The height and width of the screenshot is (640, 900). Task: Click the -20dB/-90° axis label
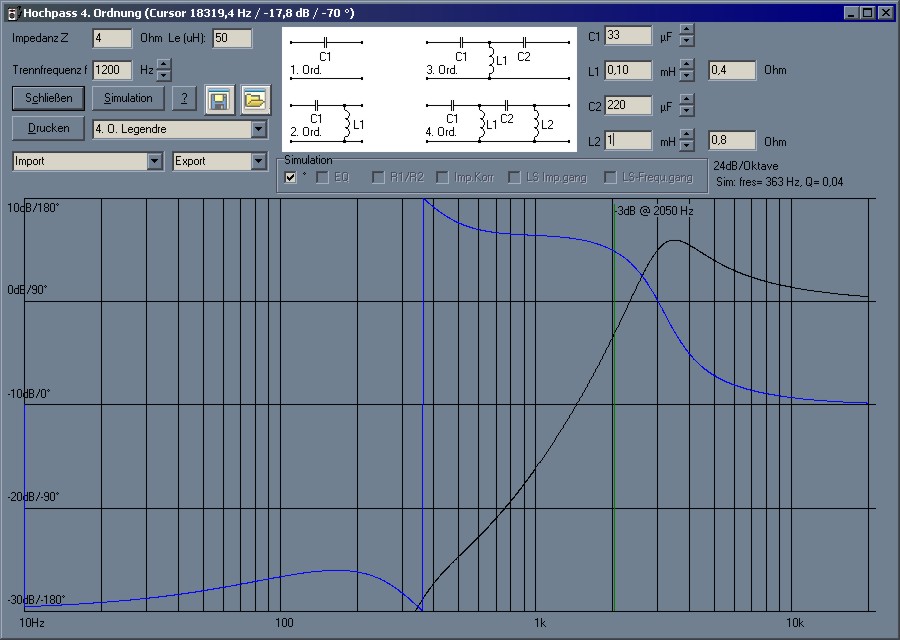(x=33, y=497)
